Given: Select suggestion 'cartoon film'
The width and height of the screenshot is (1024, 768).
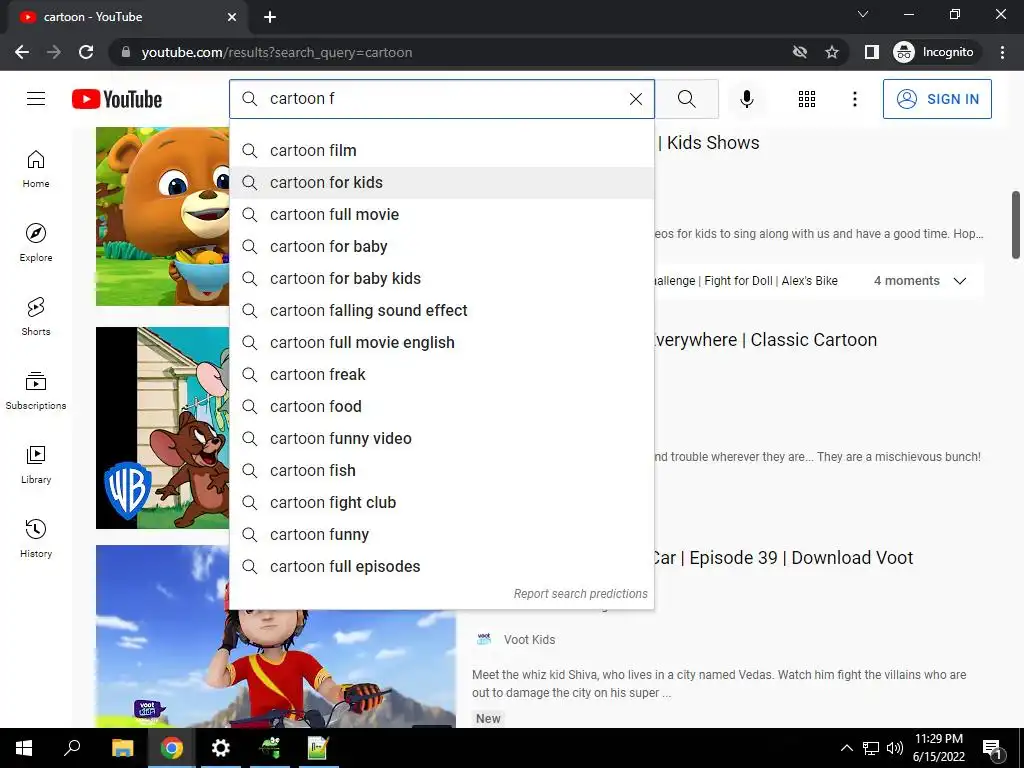Looking at the screenshot, I should coord(441,151).
